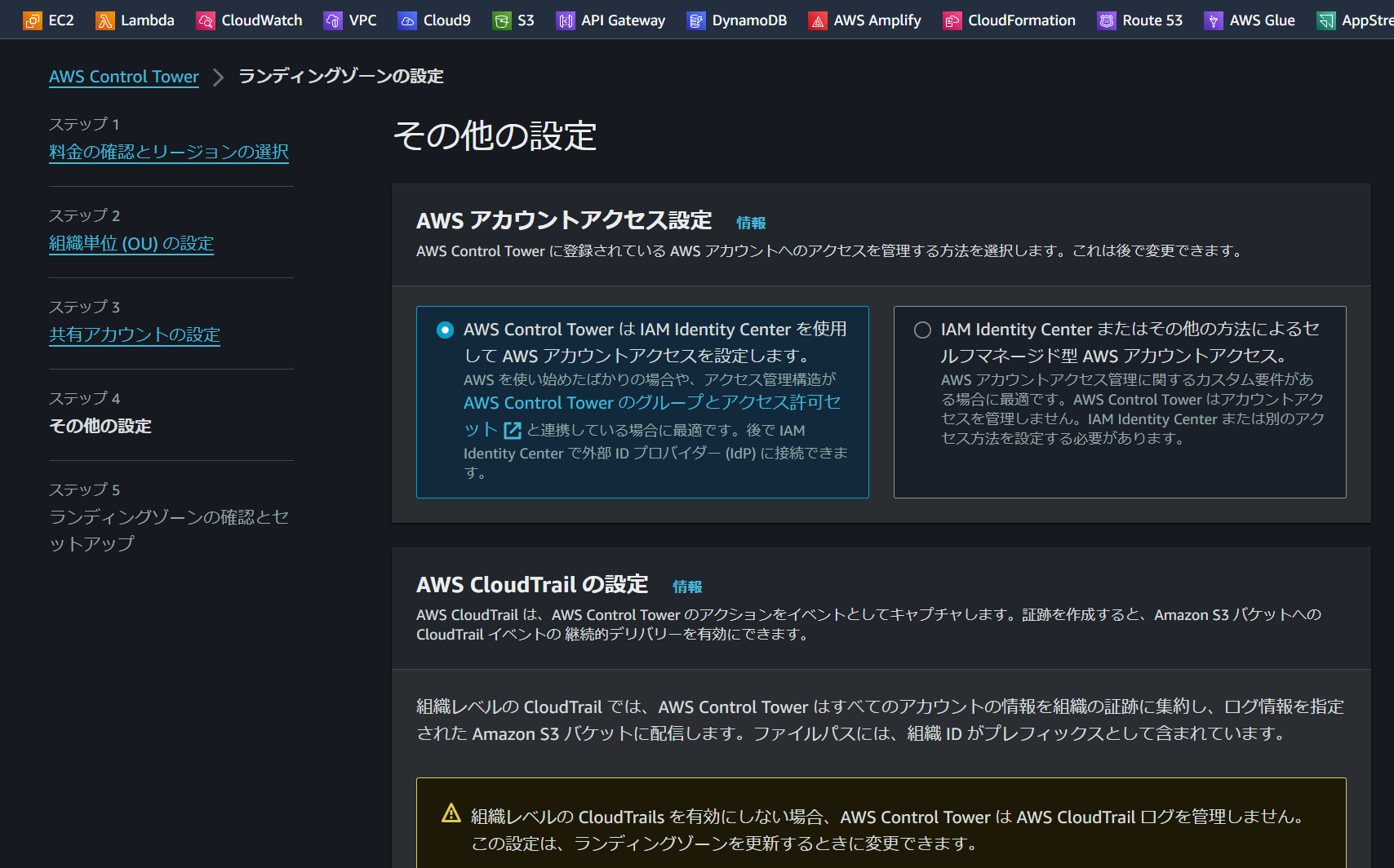Click the AWS アカウントアクセス設定 section heading

(564, 220)
